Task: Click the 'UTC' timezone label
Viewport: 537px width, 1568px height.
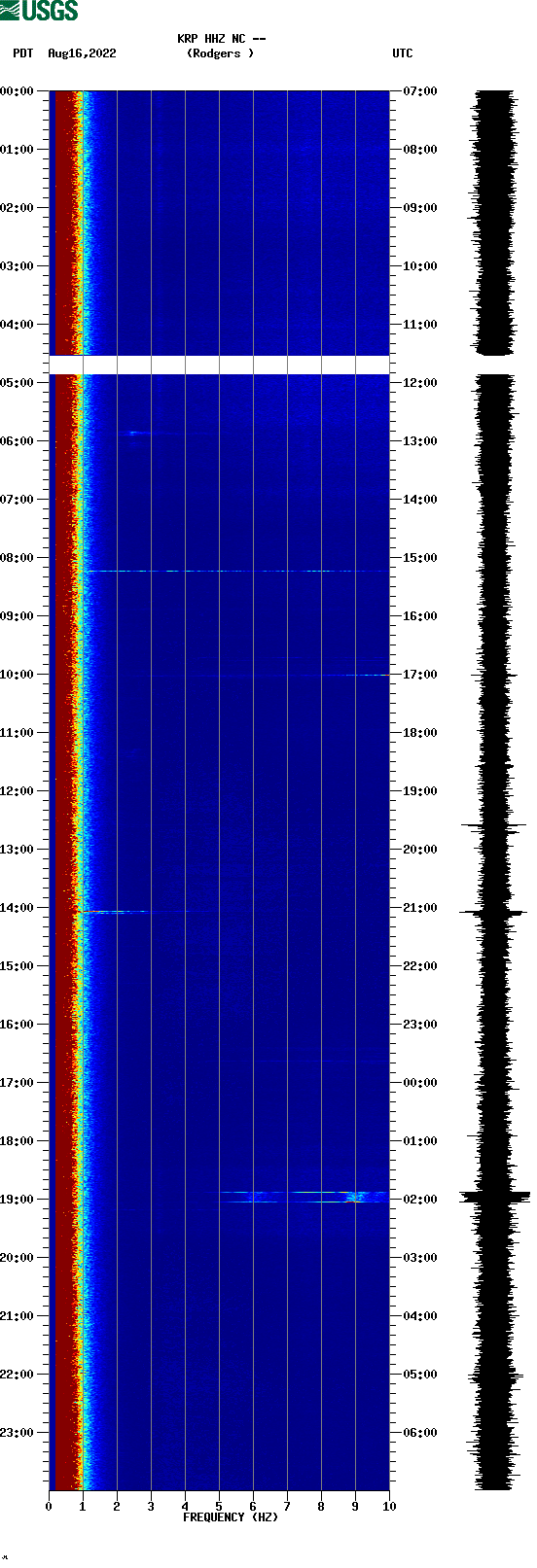Action: pyautogui.click(x=402, y=53)
